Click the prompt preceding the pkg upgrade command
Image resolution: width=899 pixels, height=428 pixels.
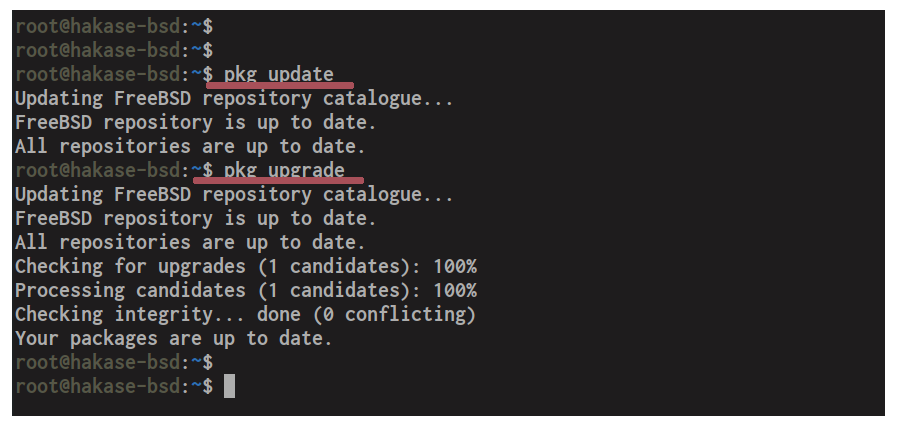(x=114, y=170)
